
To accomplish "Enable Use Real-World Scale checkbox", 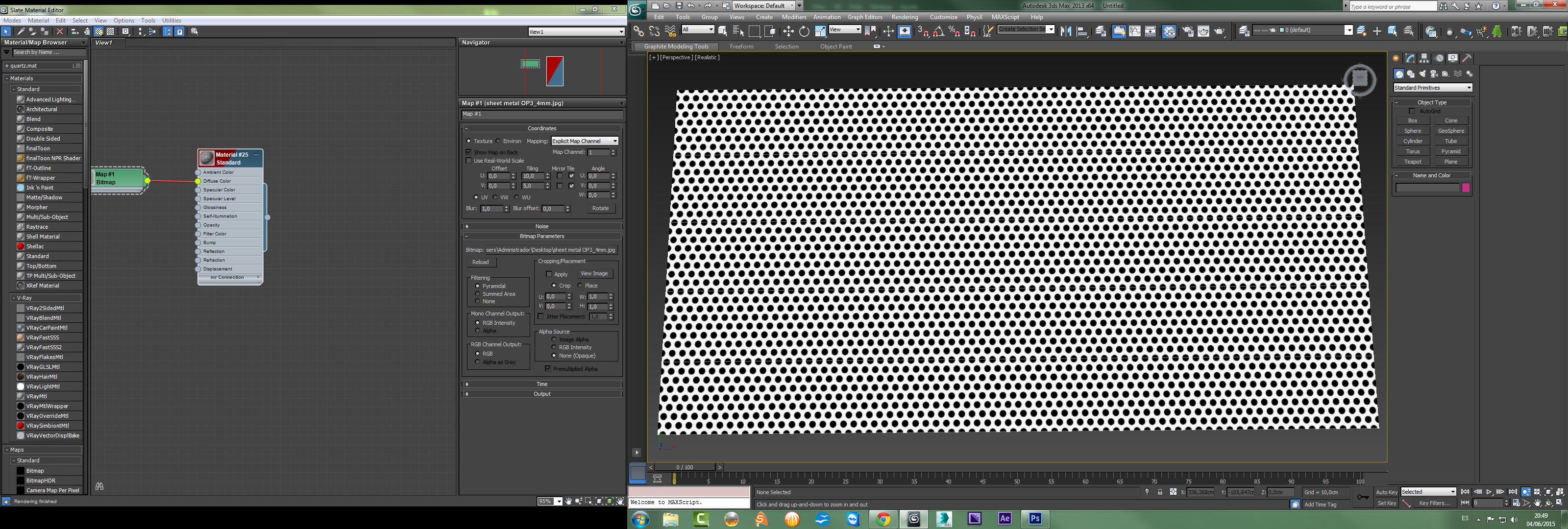I will pos(469,161).
